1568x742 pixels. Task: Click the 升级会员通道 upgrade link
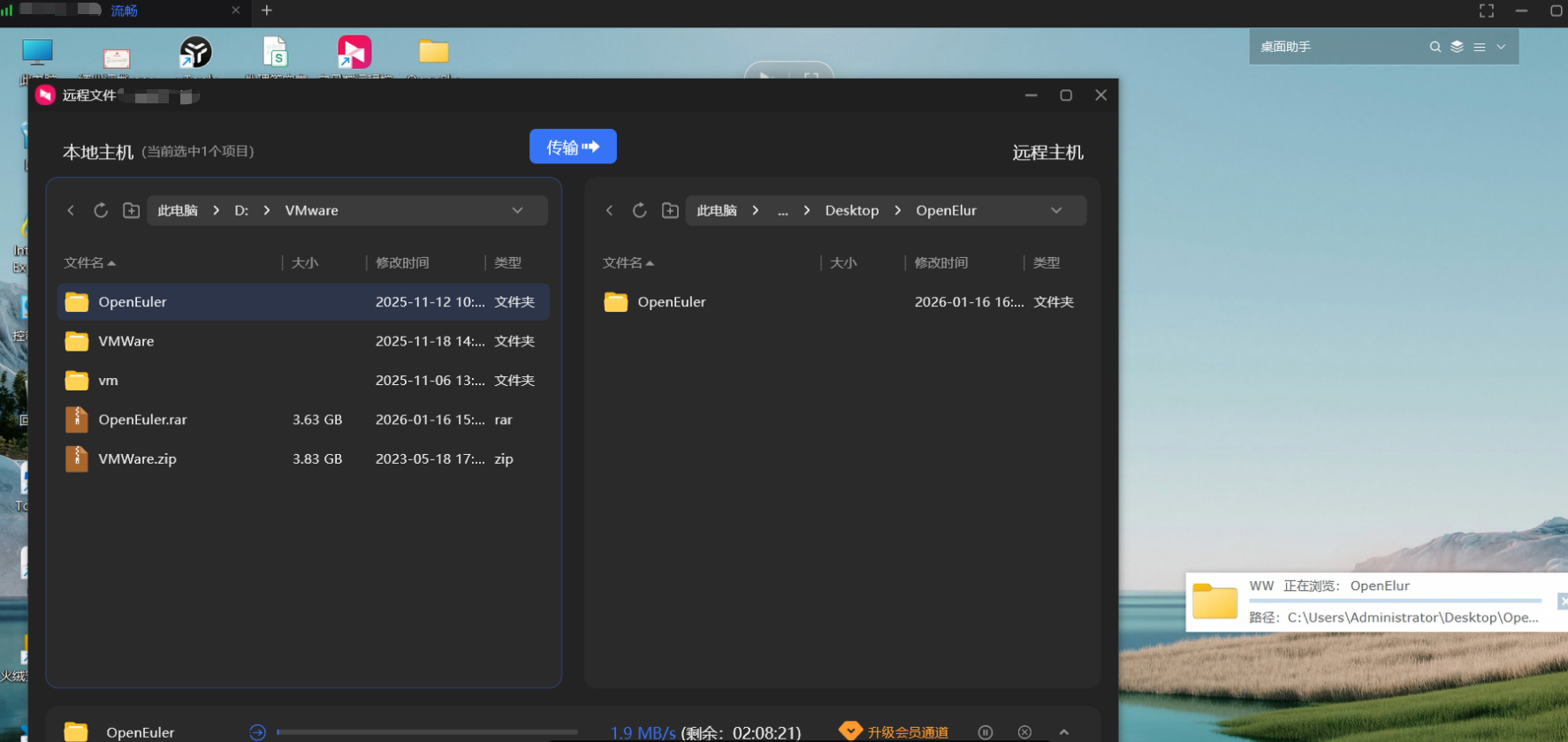(907, 732)
